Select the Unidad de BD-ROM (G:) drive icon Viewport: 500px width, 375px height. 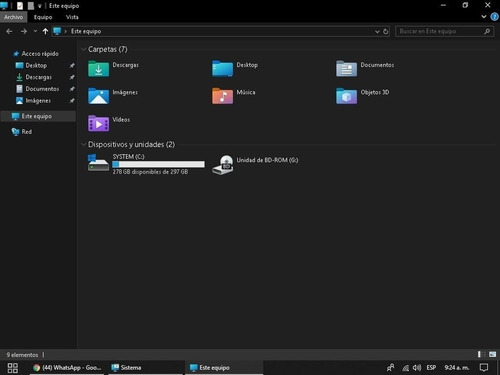click(x=223, y=165)
